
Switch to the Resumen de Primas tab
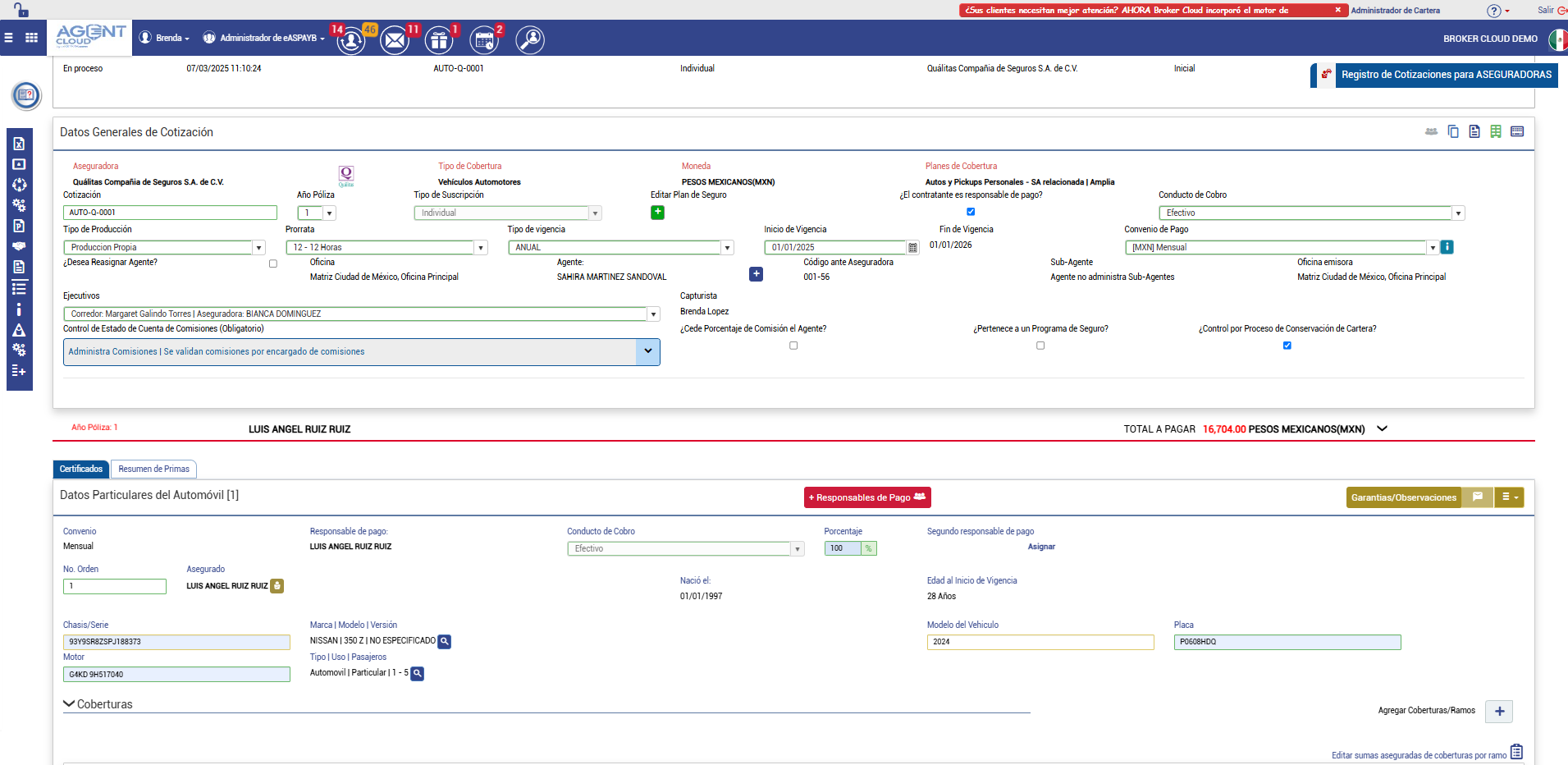pos(153,469)
